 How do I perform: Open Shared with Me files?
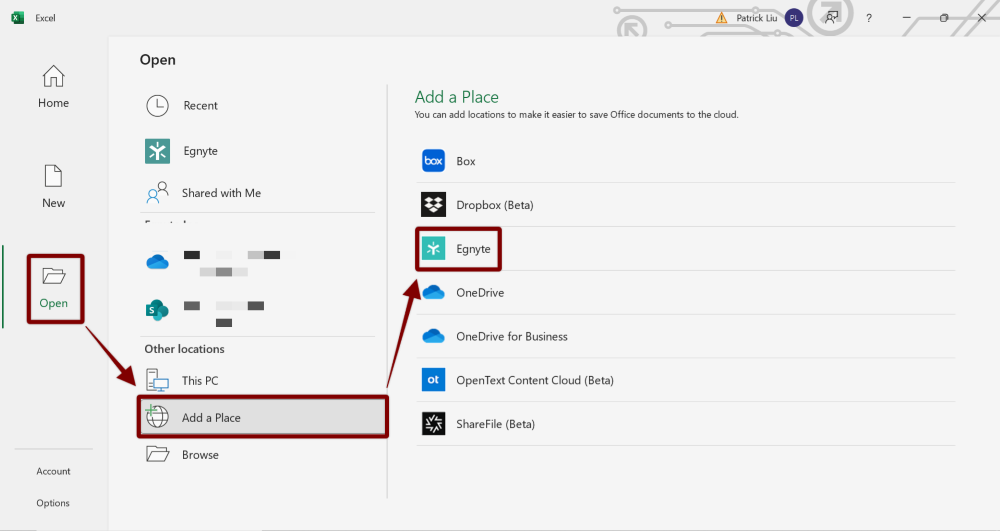tap(258, 193)
